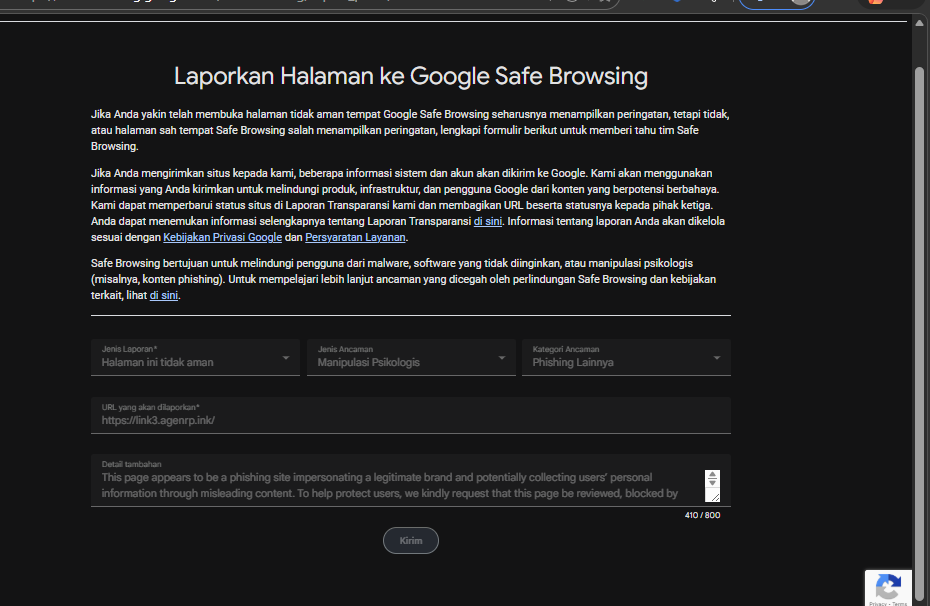Image resolution: width=930 pixels, height=606 pixels.
Task: Click the 410 / 800 character counter
Action: pyautogui.click(x=702, y=515)
